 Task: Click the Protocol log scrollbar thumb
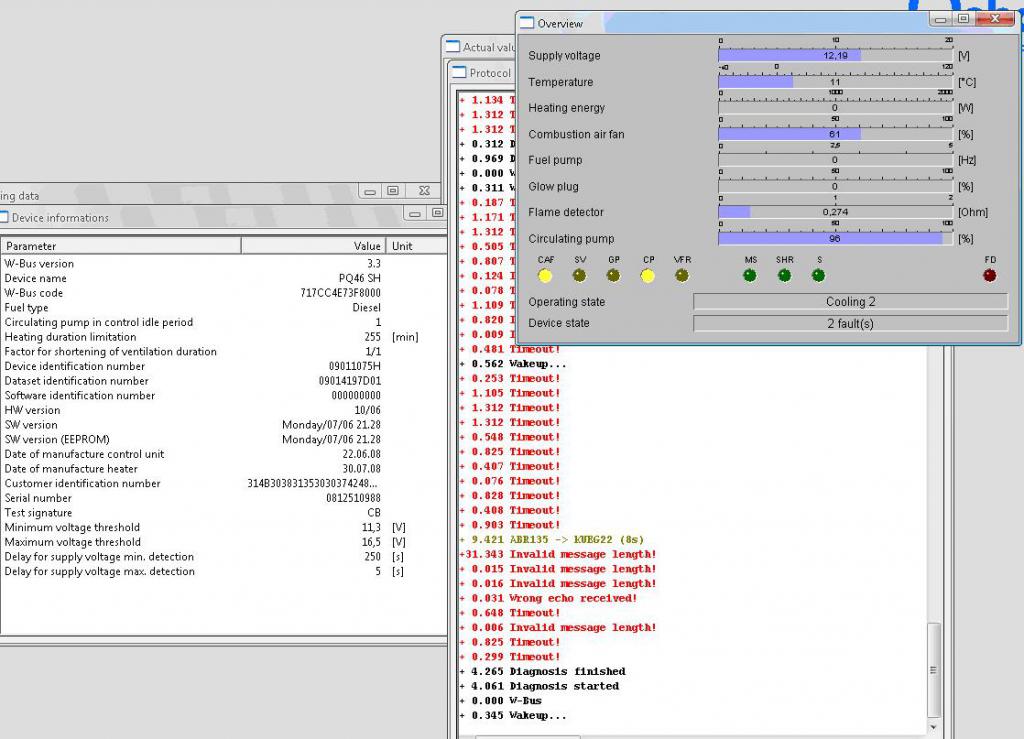pyautogui.click(x=934, y=670)
